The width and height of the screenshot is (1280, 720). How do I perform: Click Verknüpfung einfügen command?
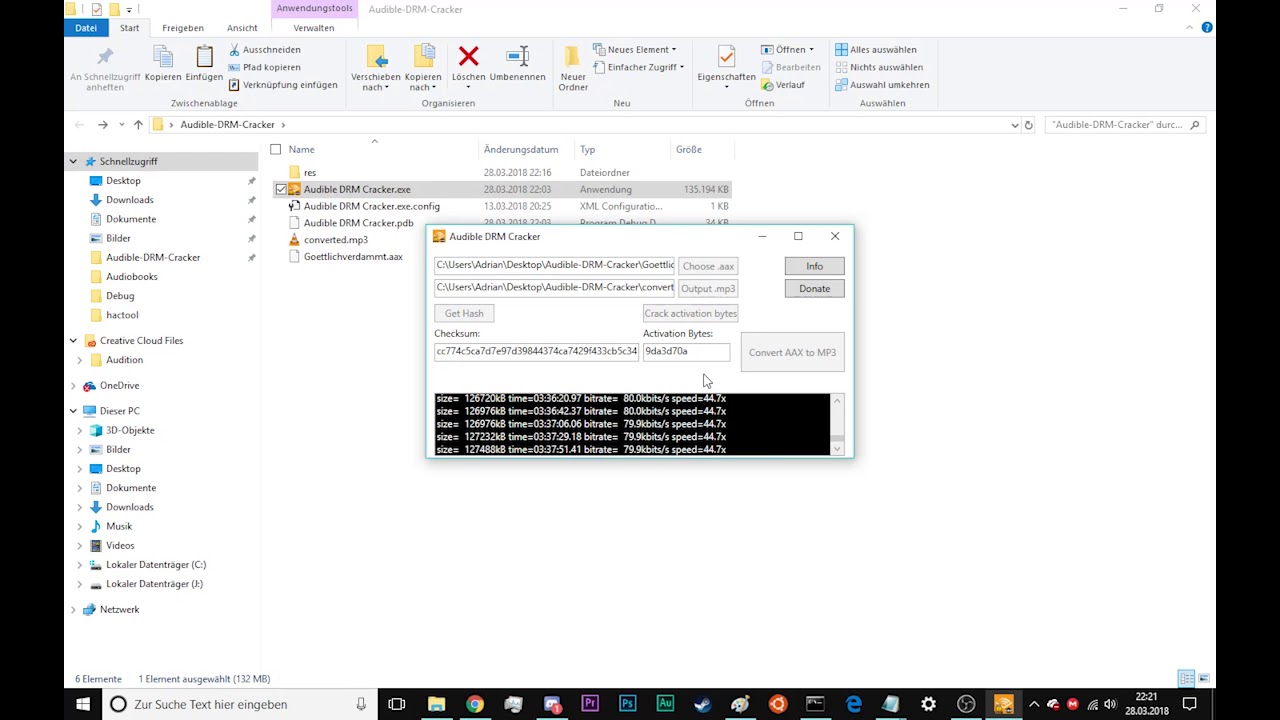click(x=283, y=85)
